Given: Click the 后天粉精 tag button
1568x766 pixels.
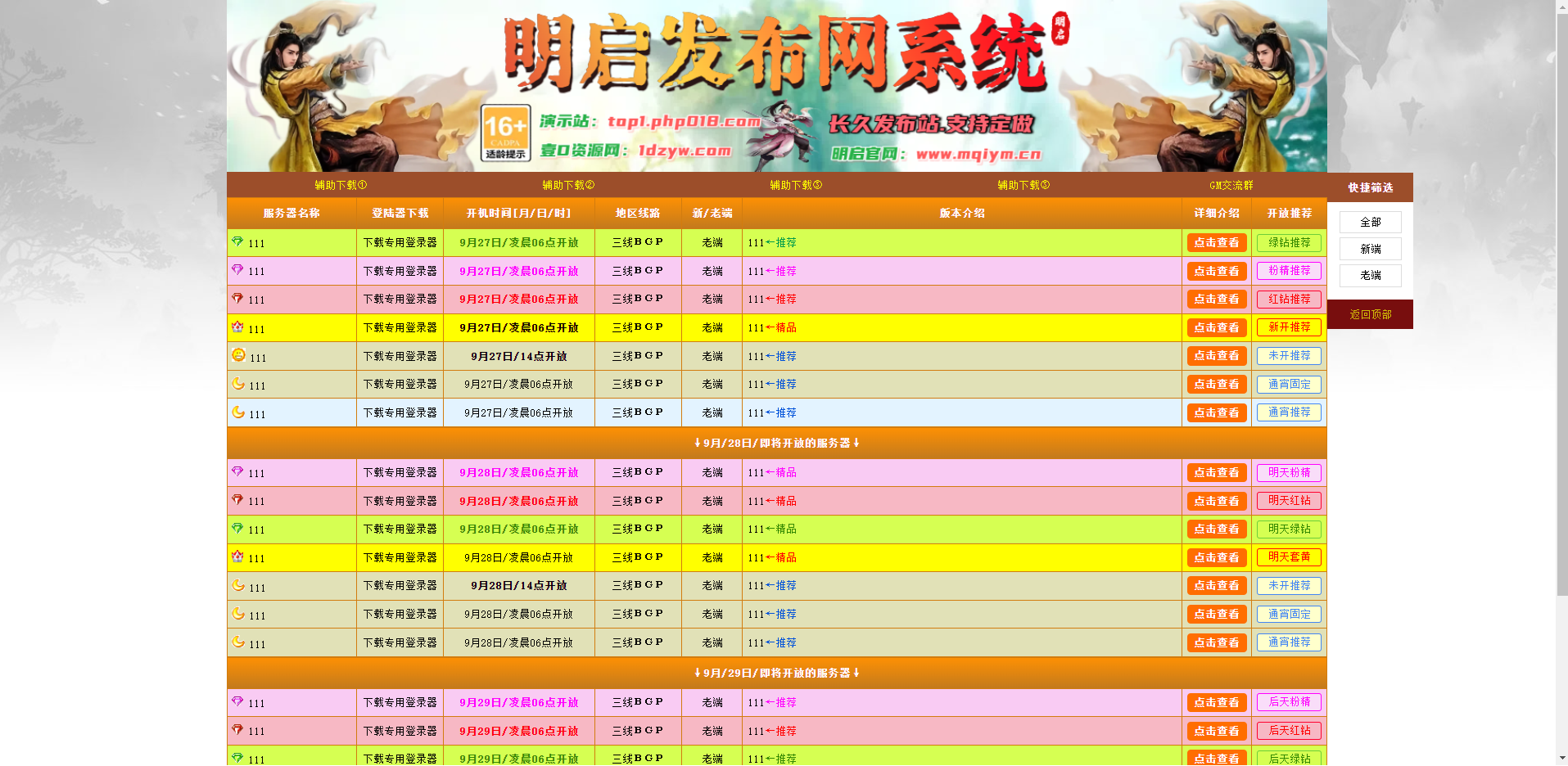Looking at the screenshot, I should [x=1290, y=702].
